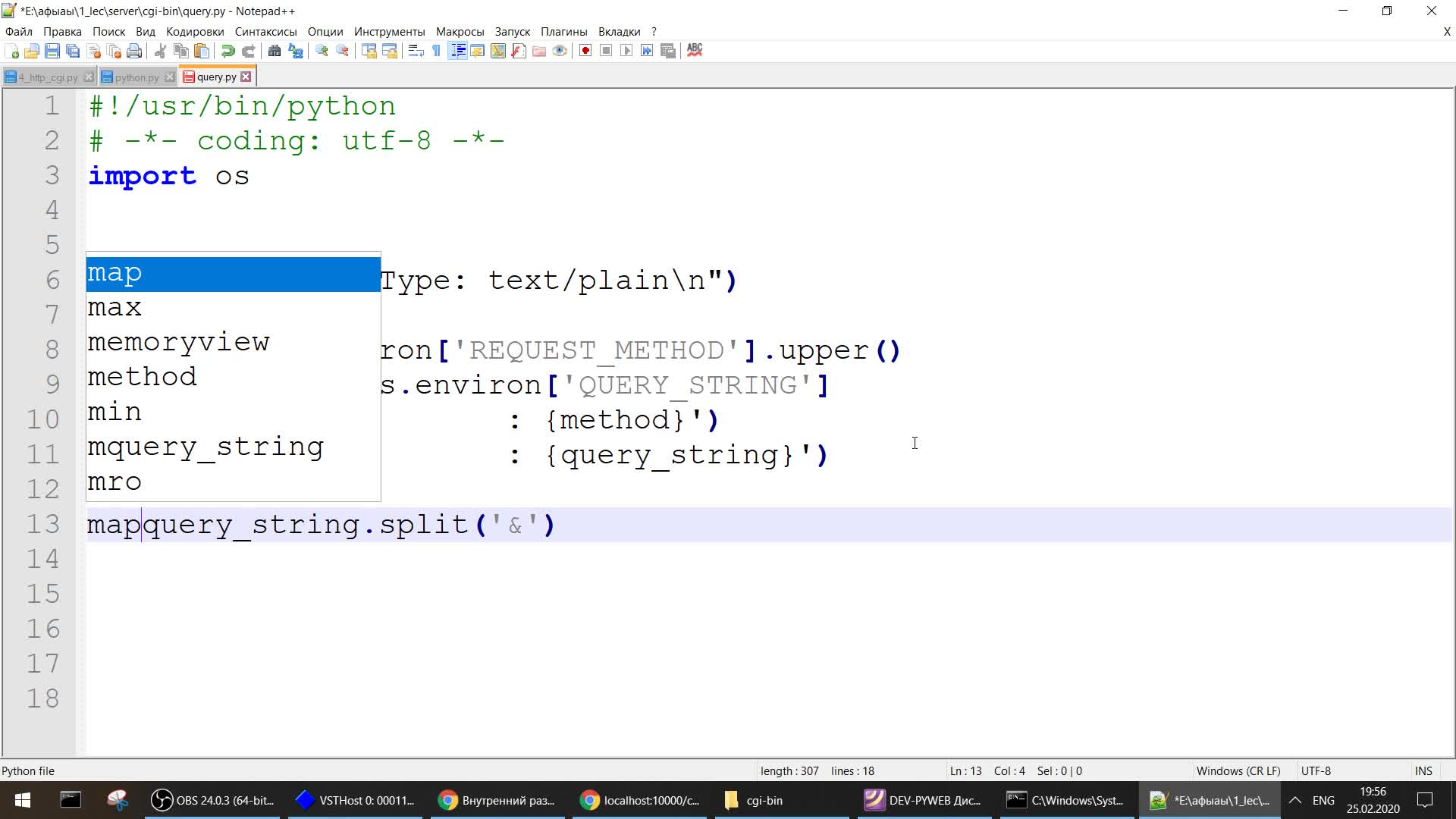Create a new file via toolbar icon

click(x=11, y=51)
